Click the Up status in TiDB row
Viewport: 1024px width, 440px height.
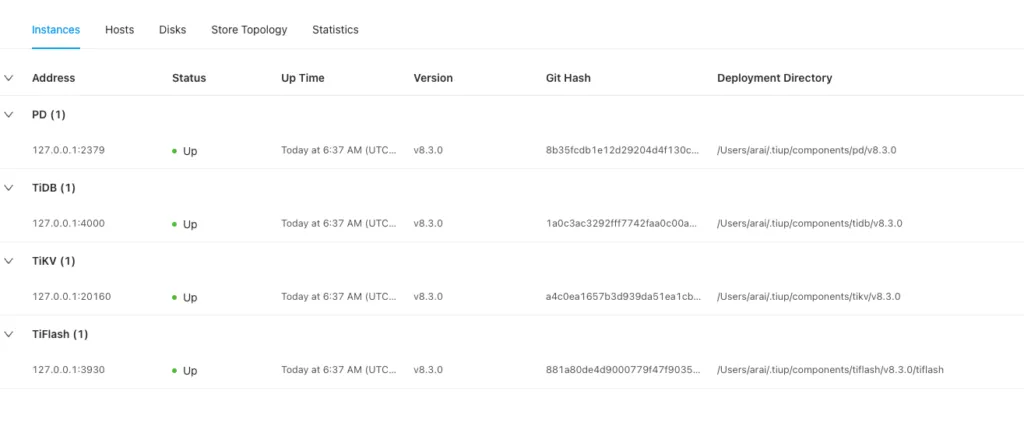185,224
